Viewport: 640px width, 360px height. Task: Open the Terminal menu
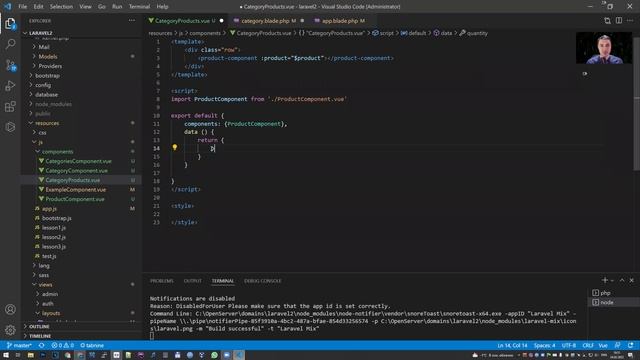pos(139,7)
